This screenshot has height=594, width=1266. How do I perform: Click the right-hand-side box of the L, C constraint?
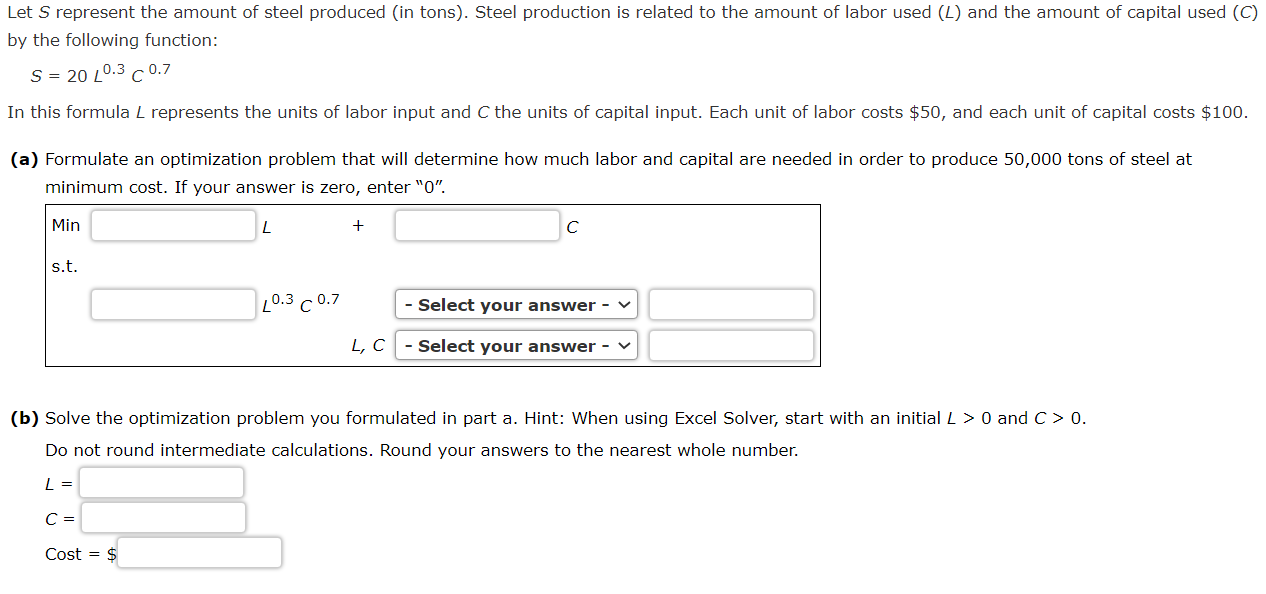click(x=731, y=345)
